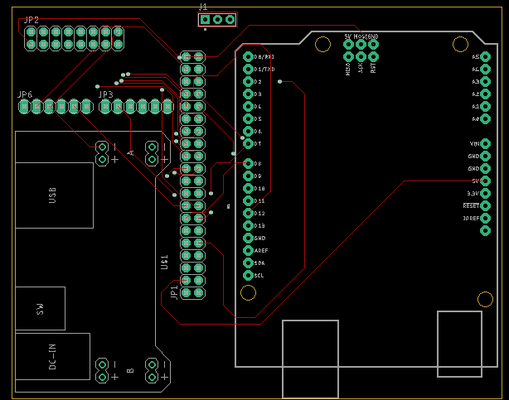This screenshot has height=400, width=509.
Task: Select the A0 analog pad
Action: (x=485, y=119)
